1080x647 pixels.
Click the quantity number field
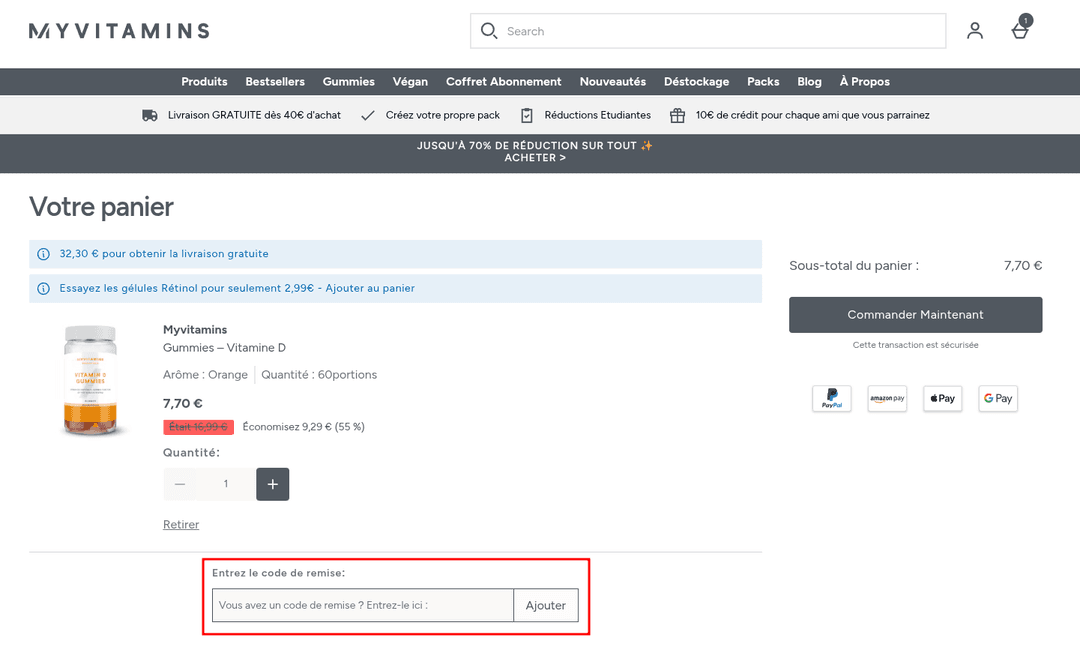(x=226, y=484)
